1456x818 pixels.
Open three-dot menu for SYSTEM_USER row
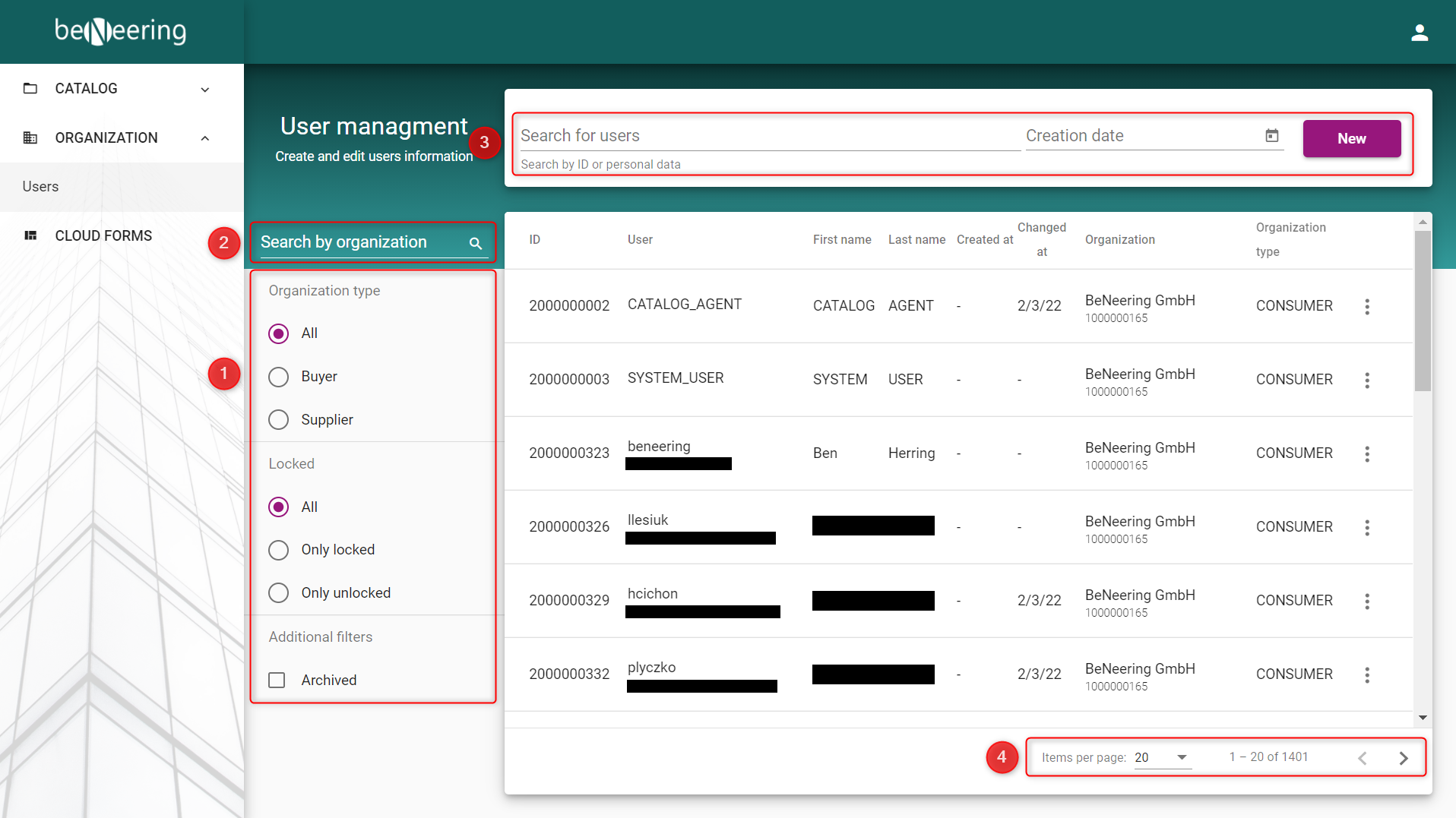point(1366,380)
